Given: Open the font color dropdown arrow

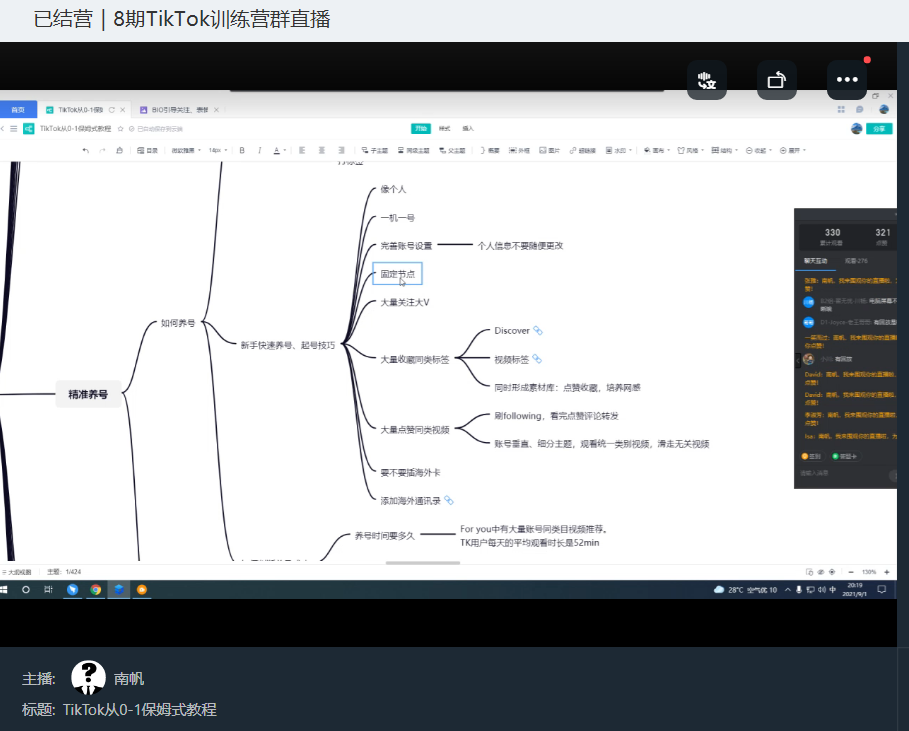Looking at the screenshot, I should (x=285, y=151).
